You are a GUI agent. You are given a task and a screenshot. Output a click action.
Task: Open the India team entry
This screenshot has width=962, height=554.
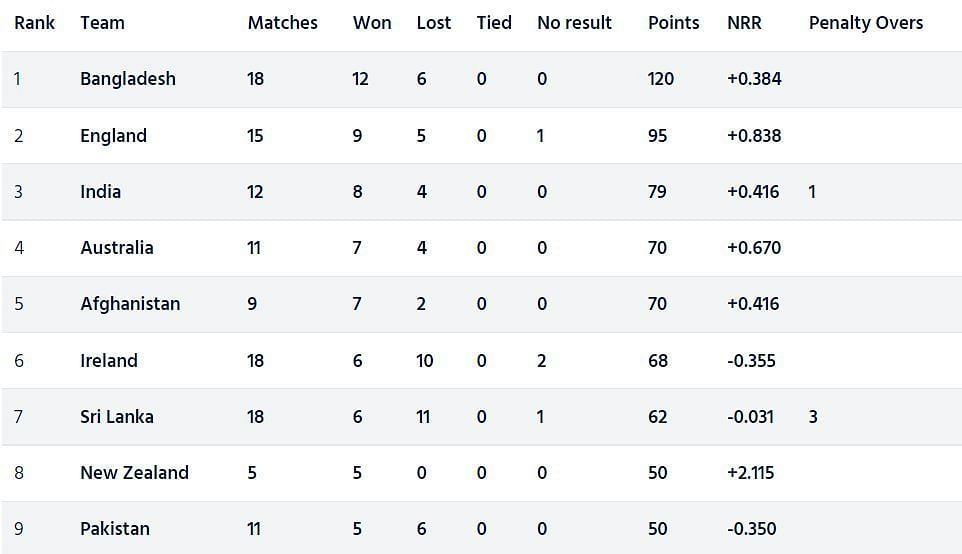pyautogui.click(x=101, y=191)
